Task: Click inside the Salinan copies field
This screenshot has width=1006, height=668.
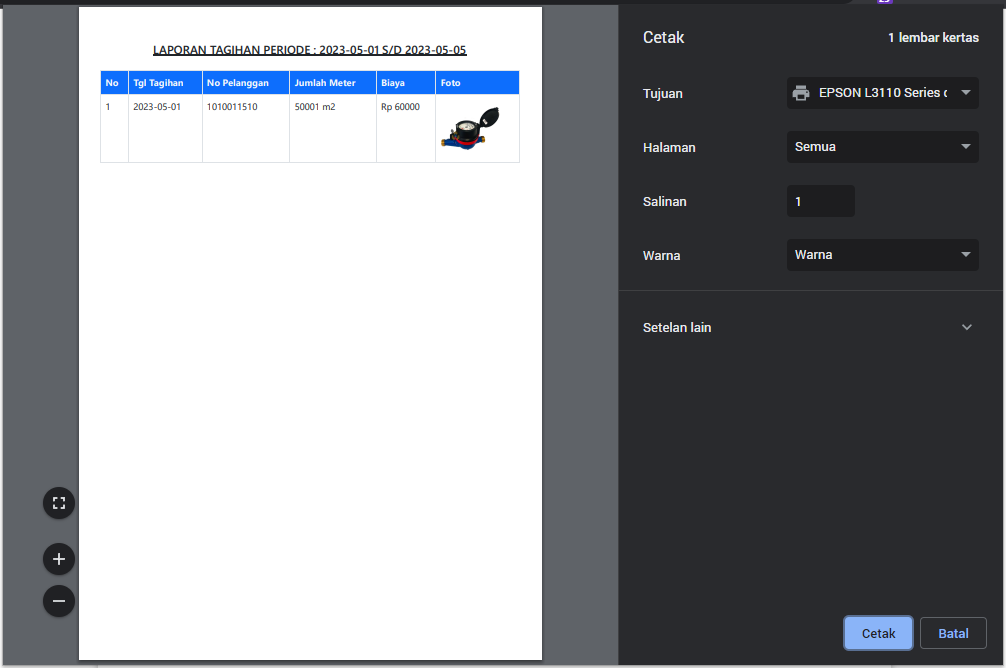Action: [820, 201]
